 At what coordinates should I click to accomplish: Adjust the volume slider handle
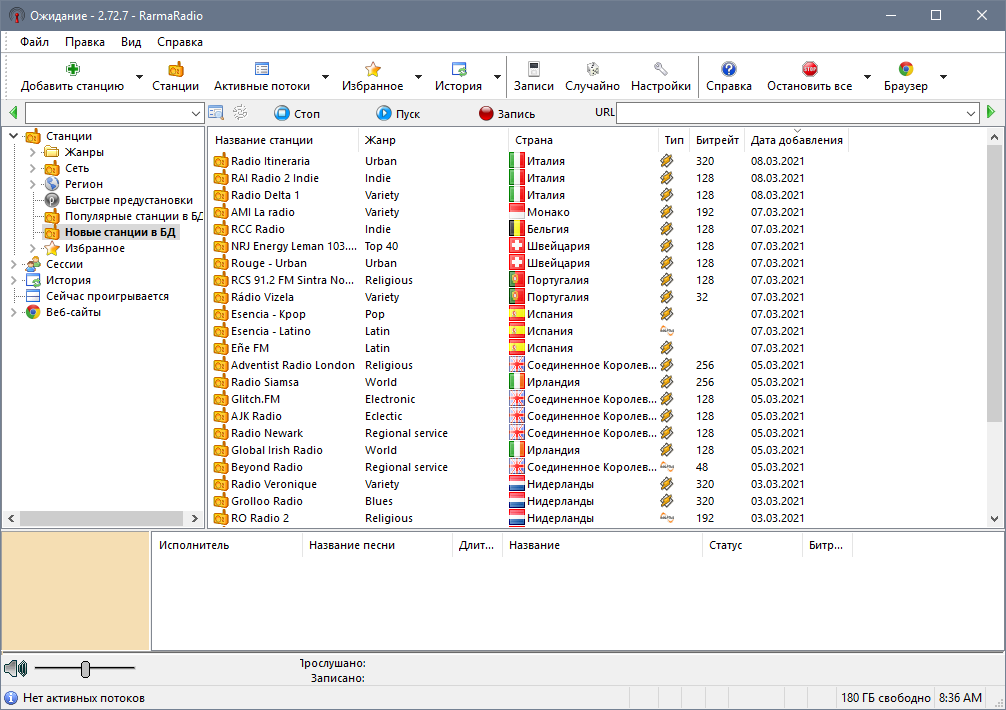[85, 669]
